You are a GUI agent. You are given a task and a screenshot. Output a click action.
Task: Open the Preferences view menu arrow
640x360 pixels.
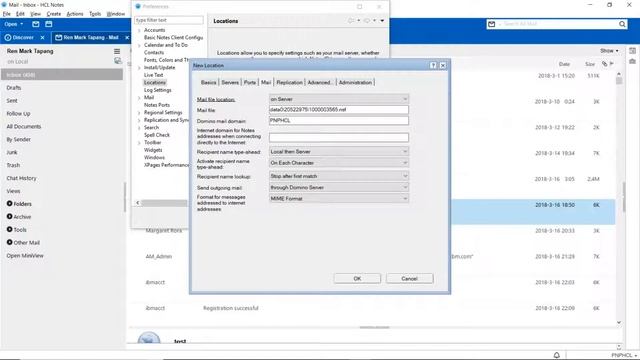(x=382, y=20)
